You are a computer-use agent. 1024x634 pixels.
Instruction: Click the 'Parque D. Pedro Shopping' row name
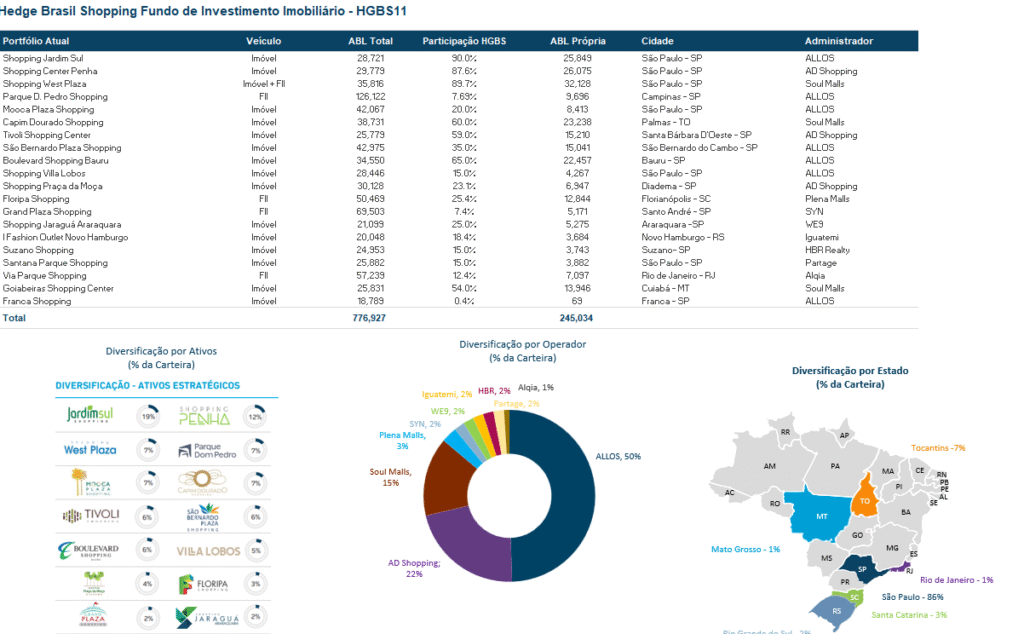point(55,97)
